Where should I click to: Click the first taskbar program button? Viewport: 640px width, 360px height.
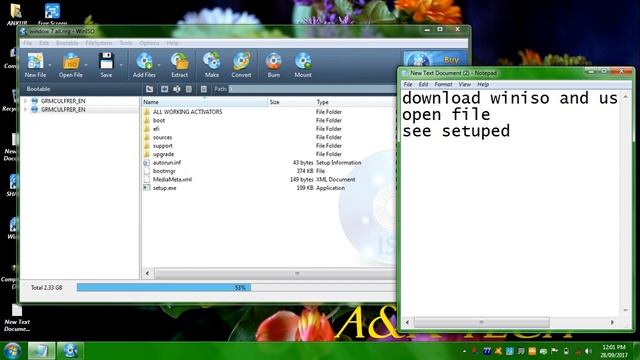click(41, 351)
